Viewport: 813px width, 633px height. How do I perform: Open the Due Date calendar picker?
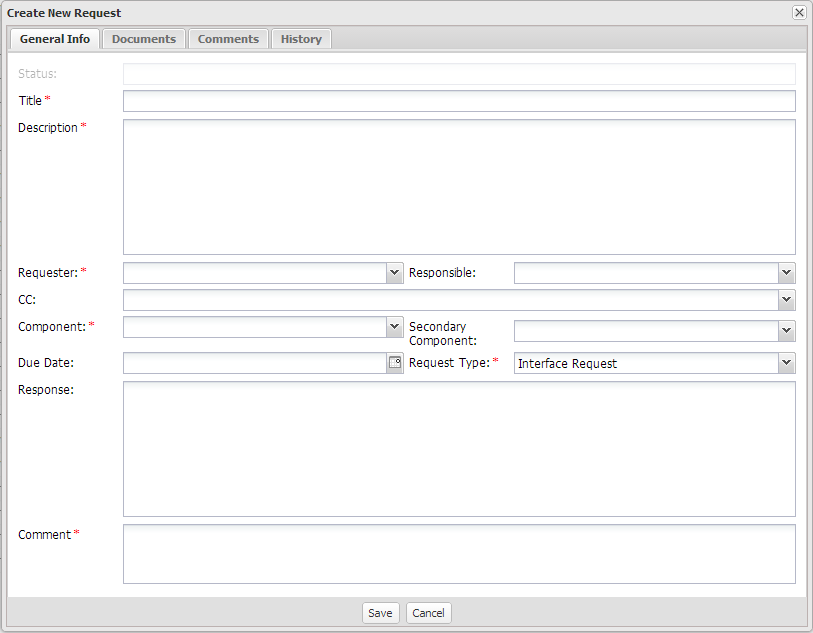click(394, 362)
